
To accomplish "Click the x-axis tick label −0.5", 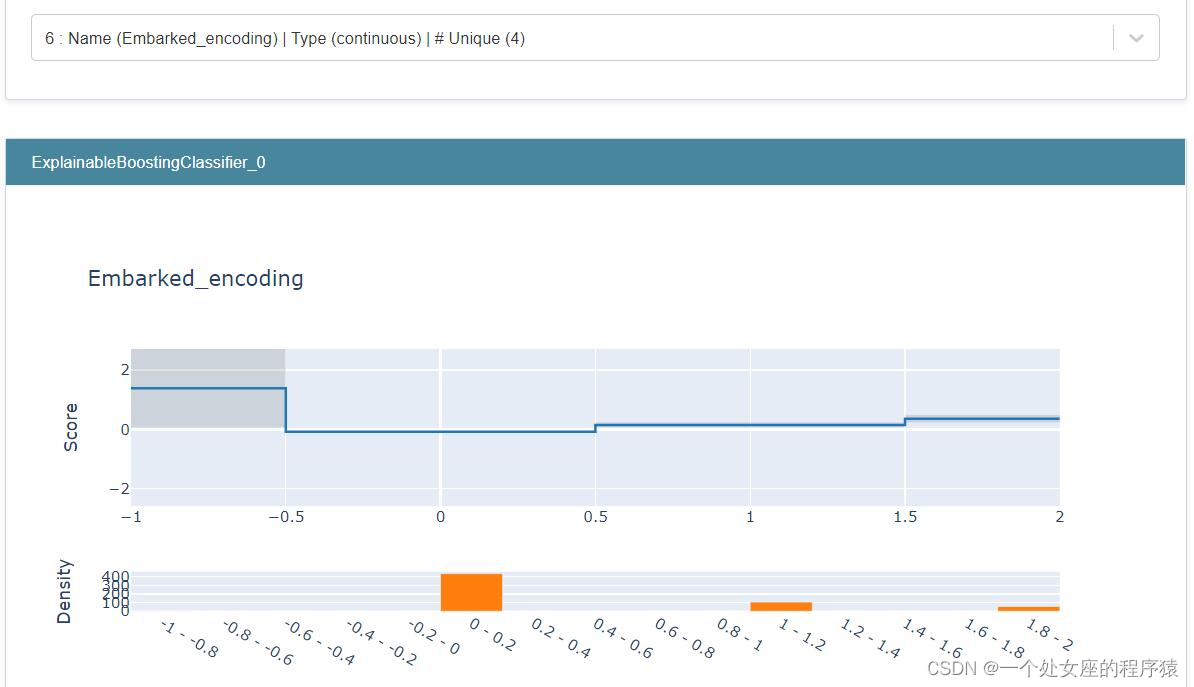I will tap(285, 517).
